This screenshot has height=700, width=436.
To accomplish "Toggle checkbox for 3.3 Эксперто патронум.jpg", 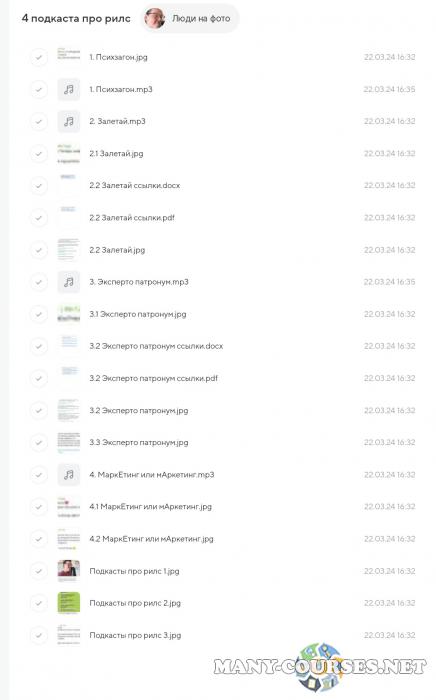I will pos(39,442).
